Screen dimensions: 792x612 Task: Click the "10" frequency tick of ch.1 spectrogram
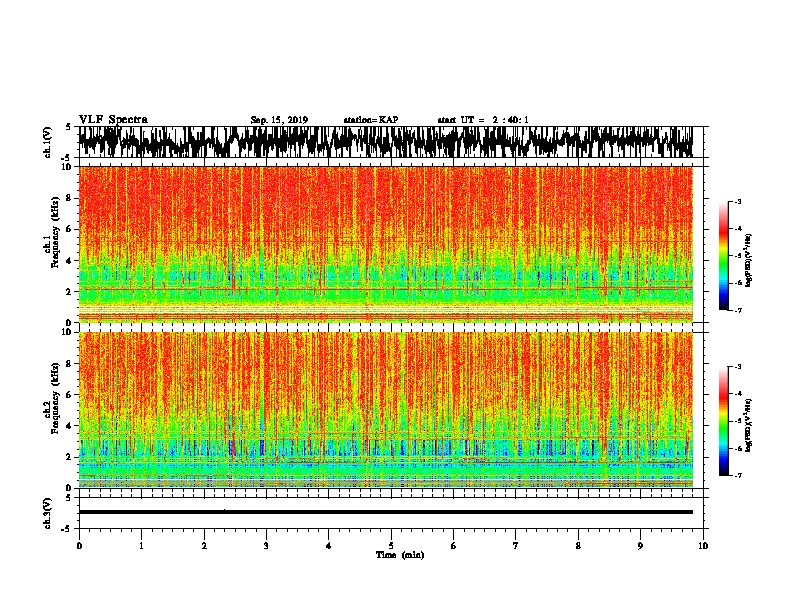pyautogui.click(x=67, y=167)
